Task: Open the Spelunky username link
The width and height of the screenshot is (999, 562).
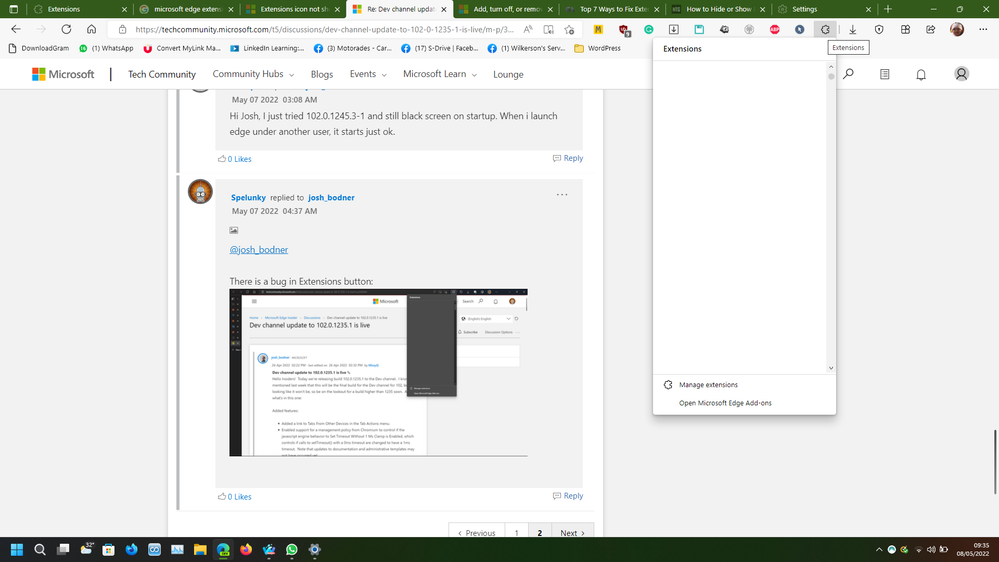Action: pyautogui.click(x=248, y=198)
